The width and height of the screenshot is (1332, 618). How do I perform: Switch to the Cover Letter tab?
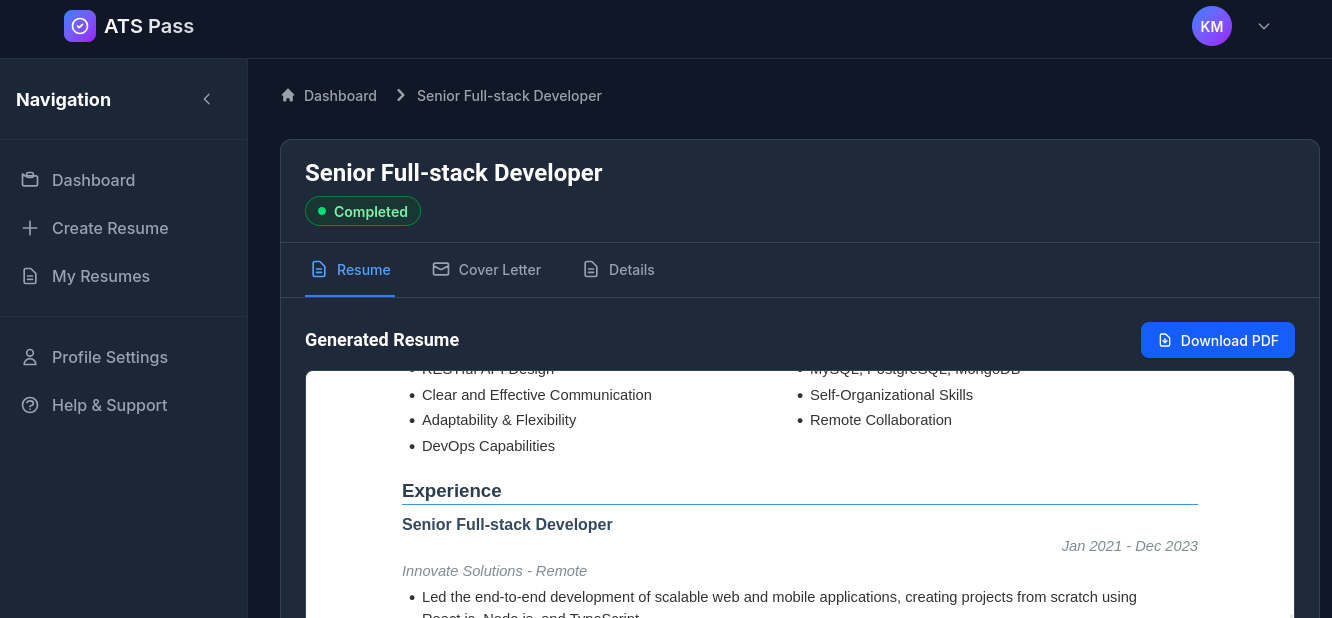point(487,270)
